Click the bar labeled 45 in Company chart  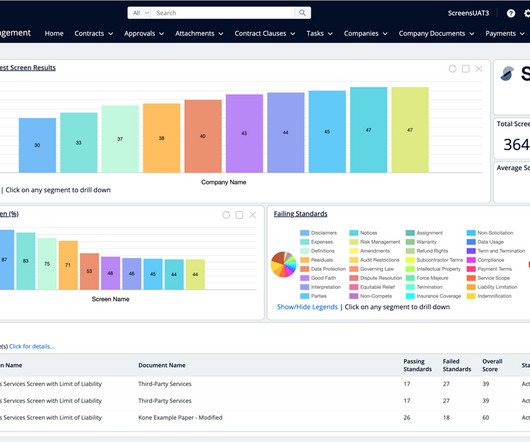click(327, 131)
